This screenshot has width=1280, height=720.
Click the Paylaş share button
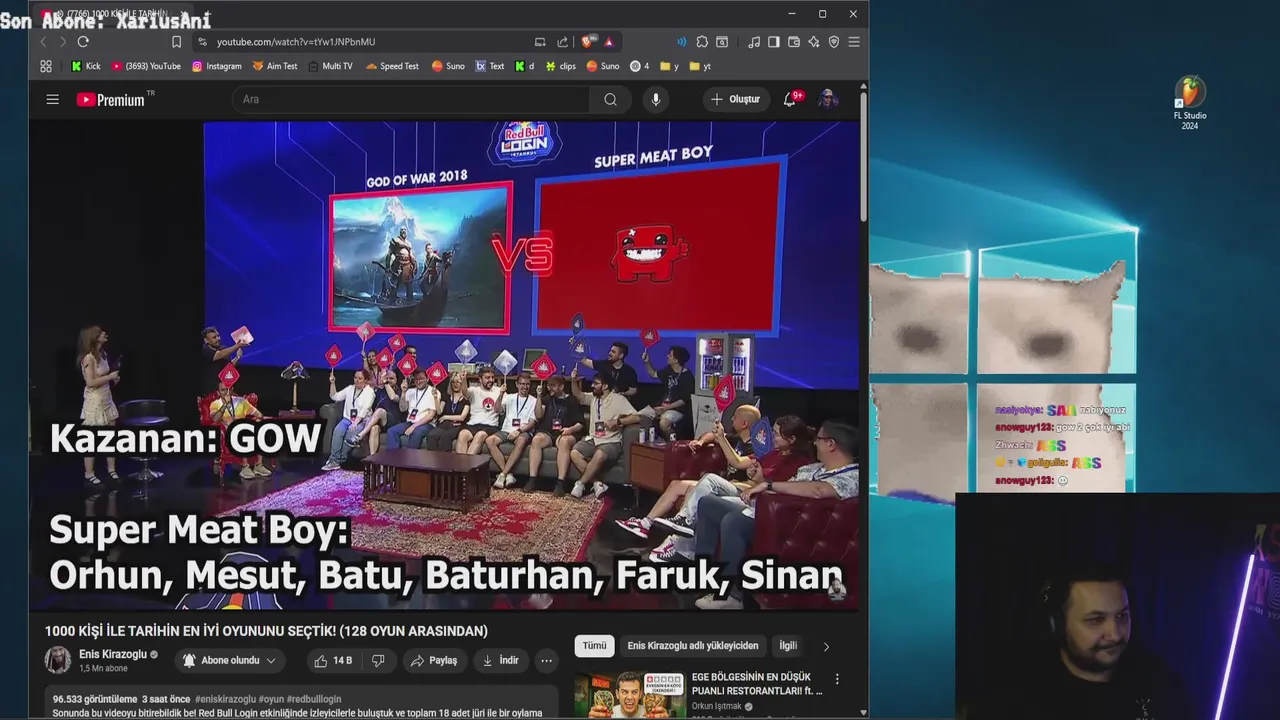point(433,661)
